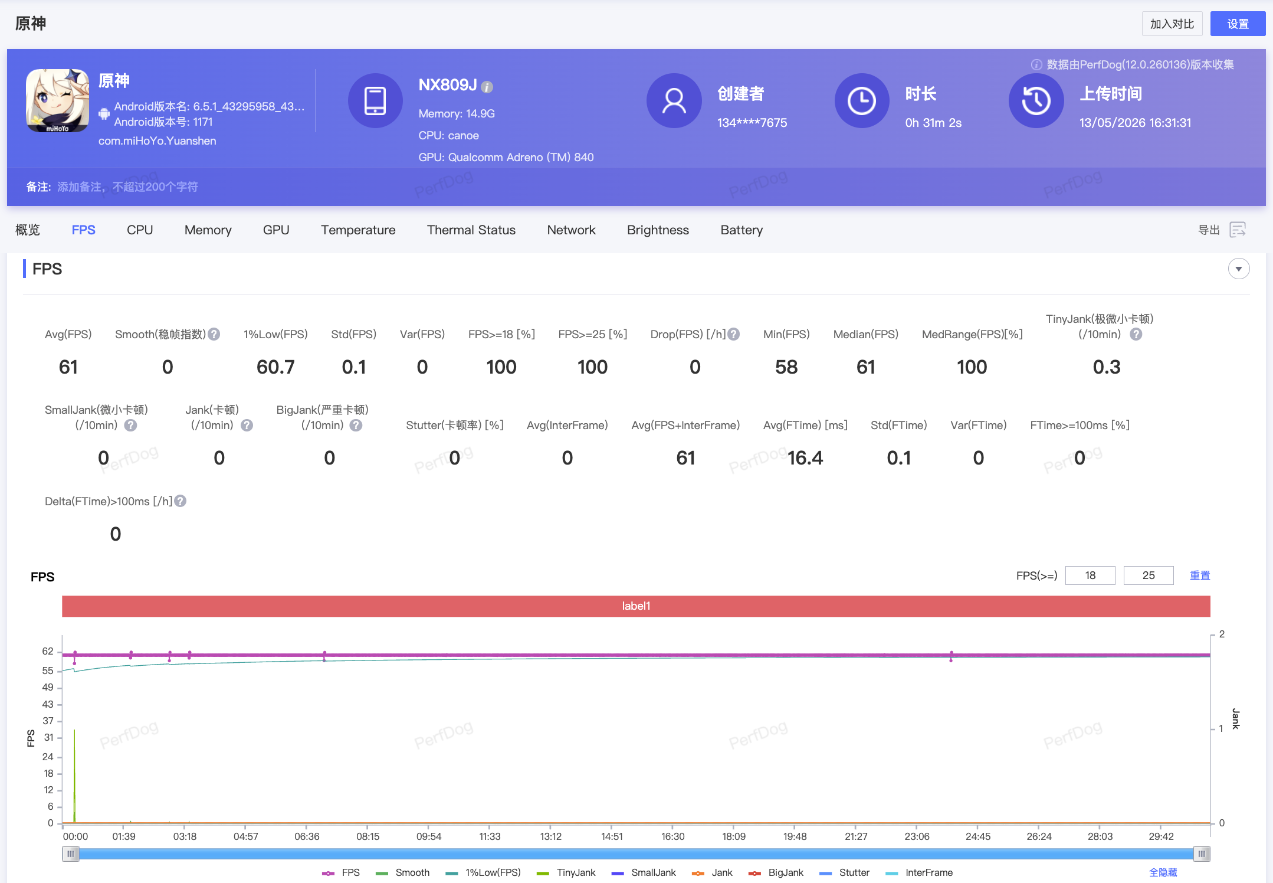Open help for Jank(卡顿)
This screenshot has height=883, width=1273.
click(247, 425)
